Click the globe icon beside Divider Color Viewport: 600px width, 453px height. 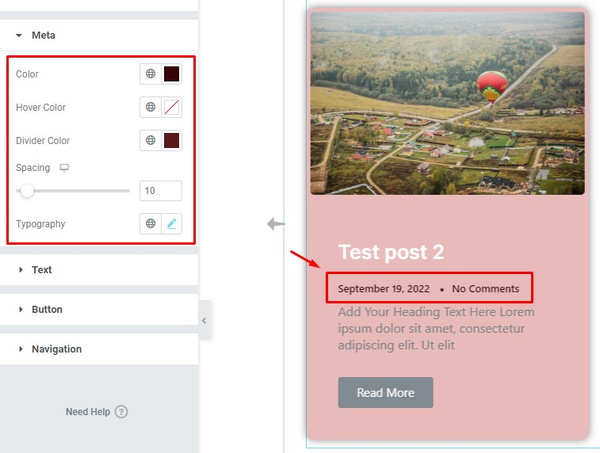[150, 140]
